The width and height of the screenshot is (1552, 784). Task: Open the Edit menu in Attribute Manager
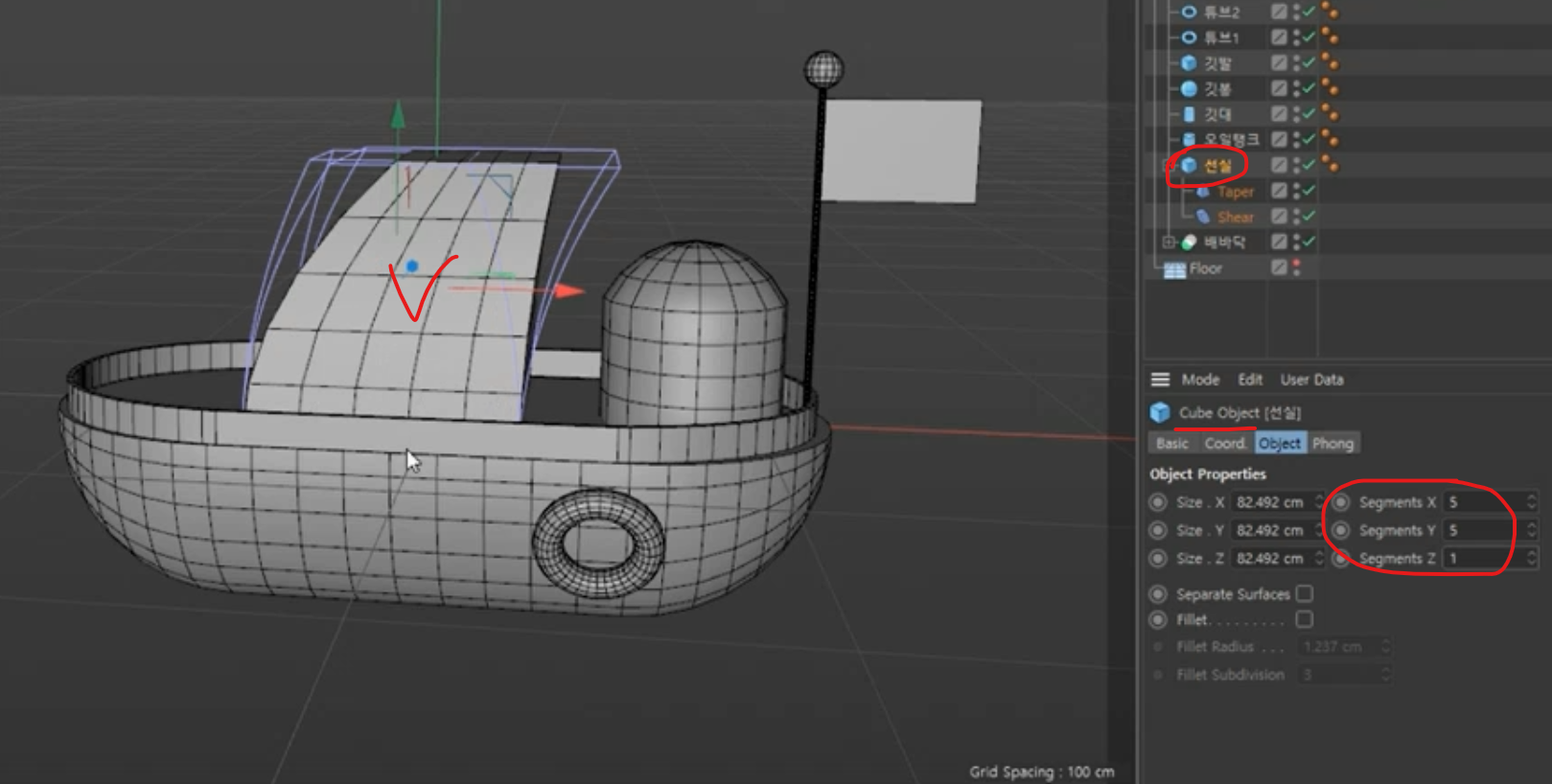tap(1250, 380)
